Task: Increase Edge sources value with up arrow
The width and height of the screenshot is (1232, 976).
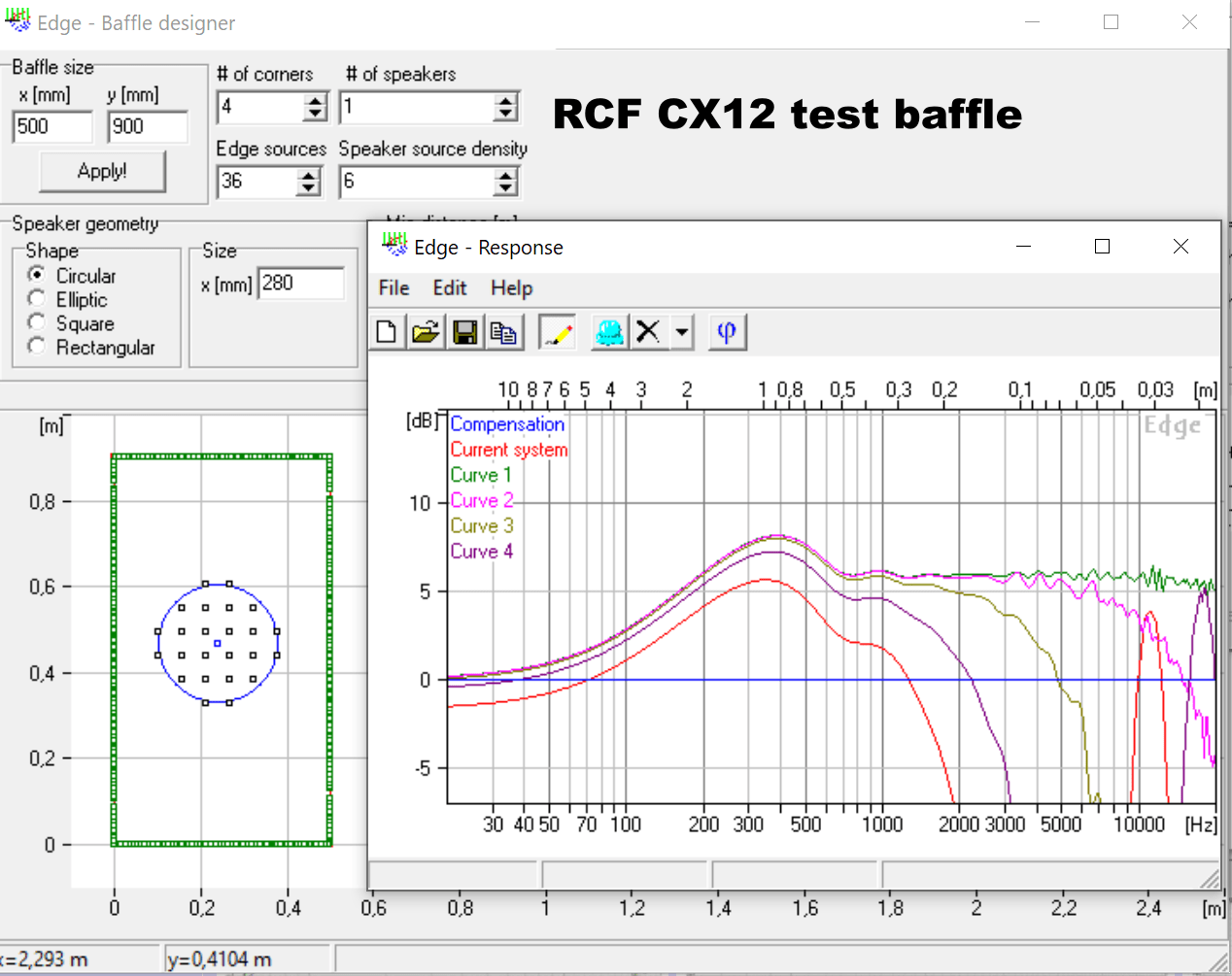Action: (309, 175)
